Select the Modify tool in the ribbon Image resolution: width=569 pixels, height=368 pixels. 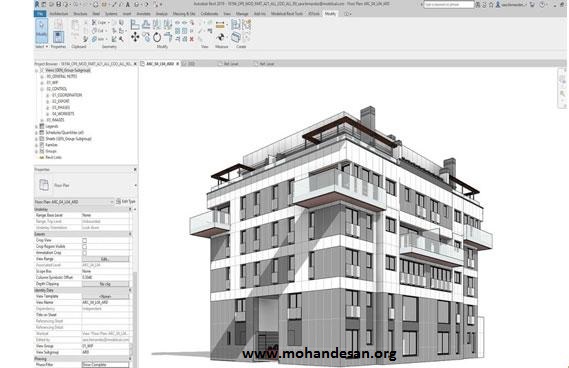click(41, 30)
